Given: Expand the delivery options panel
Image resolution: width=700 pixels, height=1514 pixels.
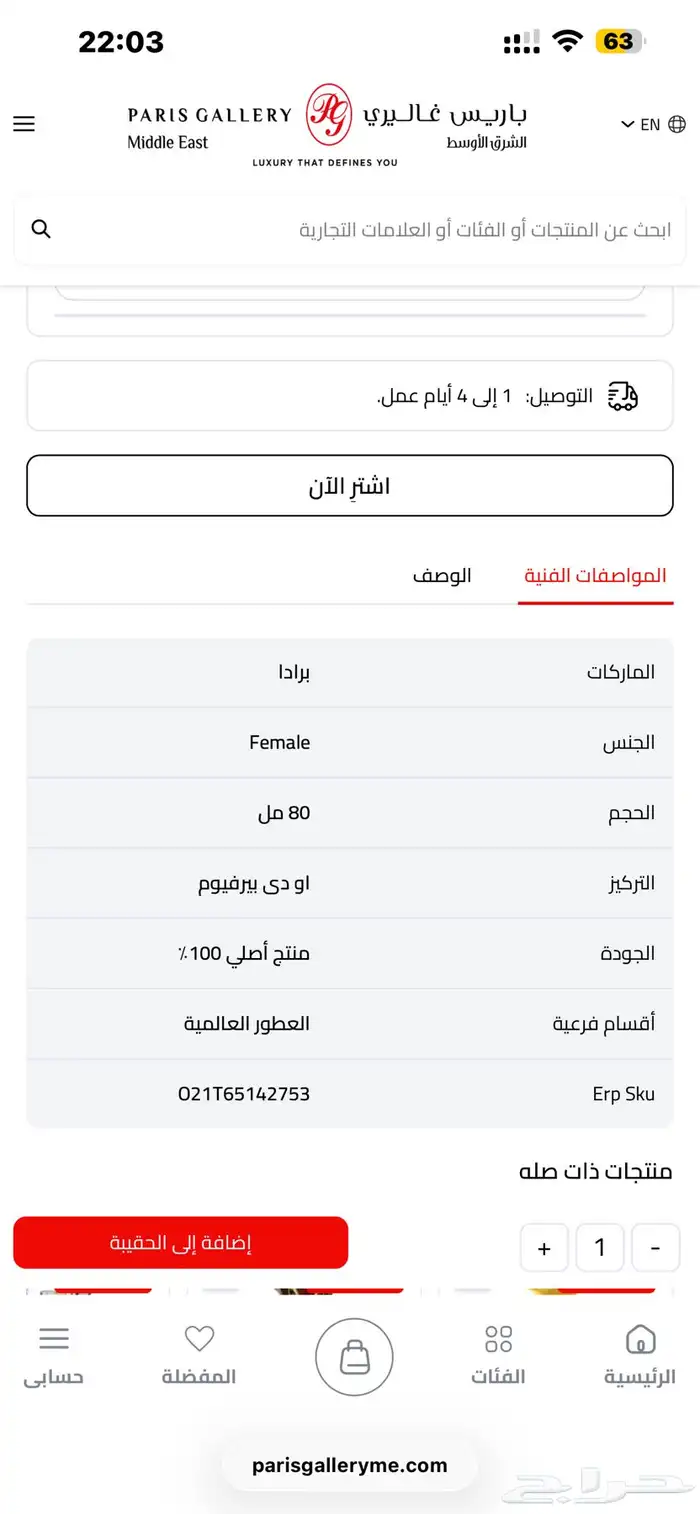Looking at the screenshot, I should coord(350,395).
